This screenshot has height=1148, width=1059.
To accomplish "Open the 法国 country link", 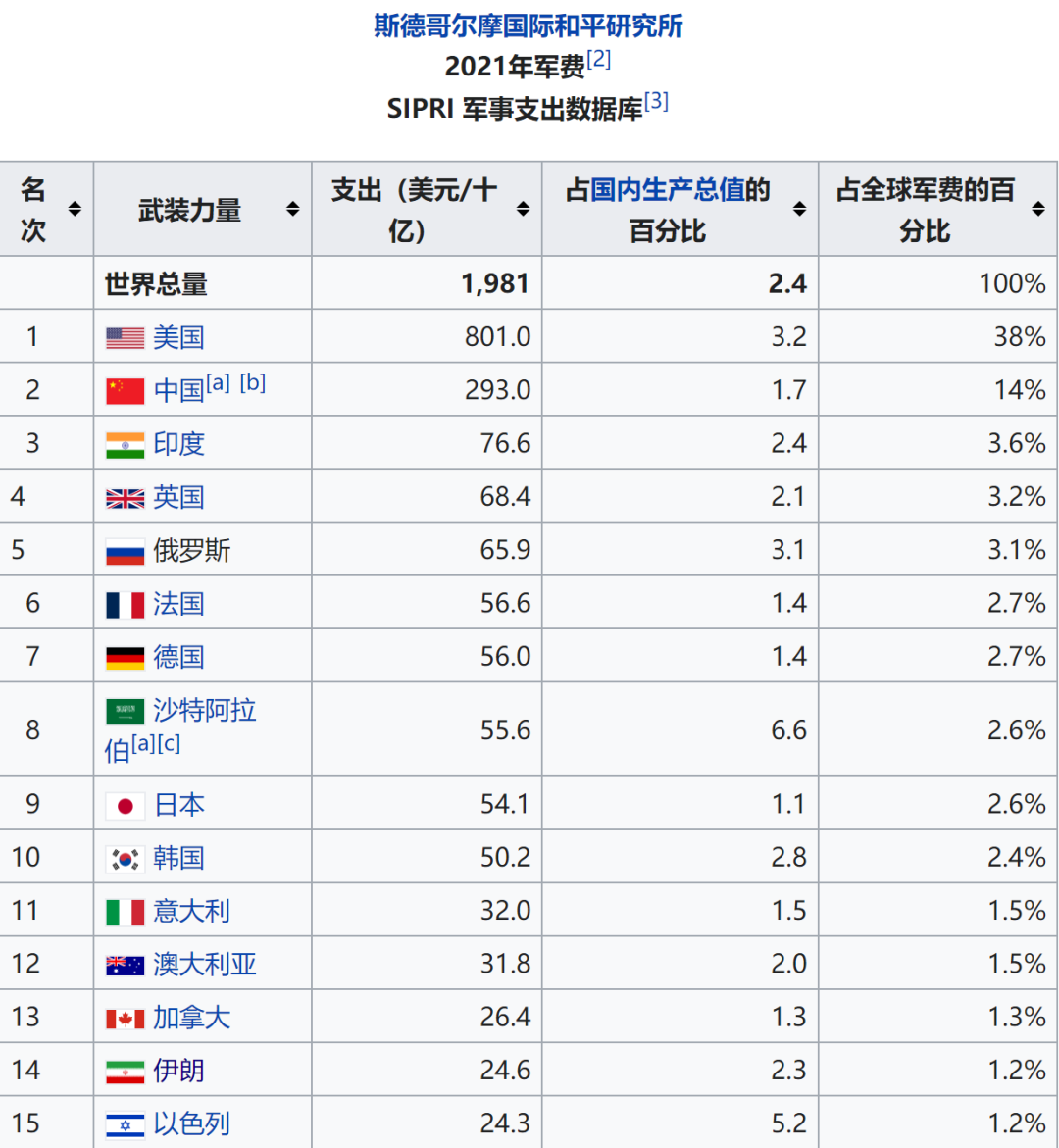I will coord(178,605).
